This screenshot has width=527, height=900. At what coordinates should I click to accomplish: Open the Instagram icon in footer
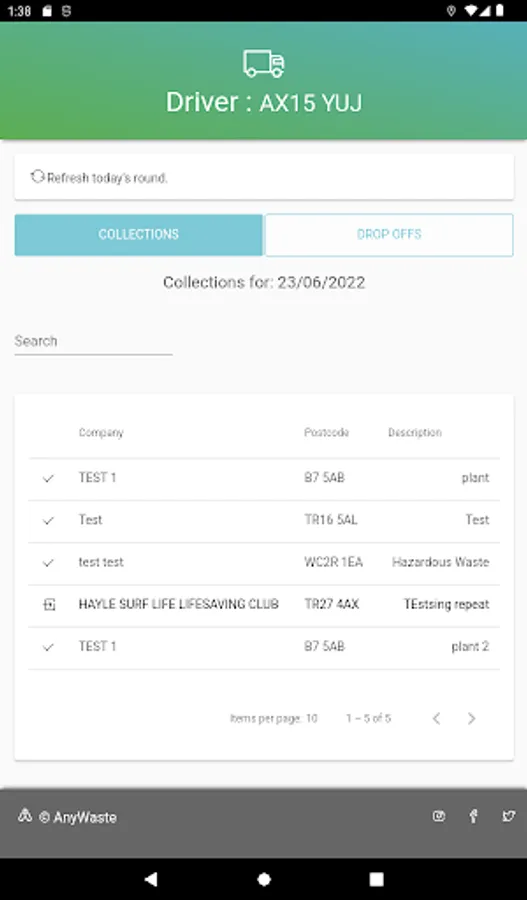[439, 816]
